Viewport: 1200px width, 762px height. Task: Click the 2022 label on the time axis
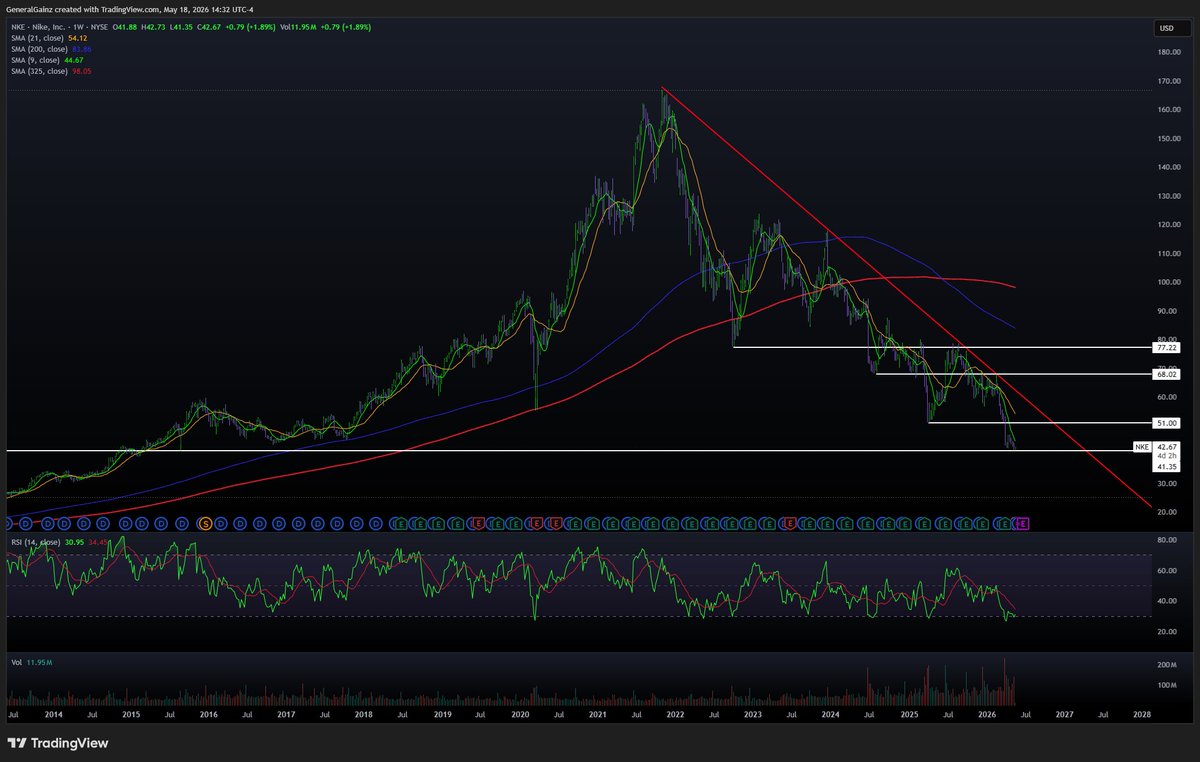[675, 715]
